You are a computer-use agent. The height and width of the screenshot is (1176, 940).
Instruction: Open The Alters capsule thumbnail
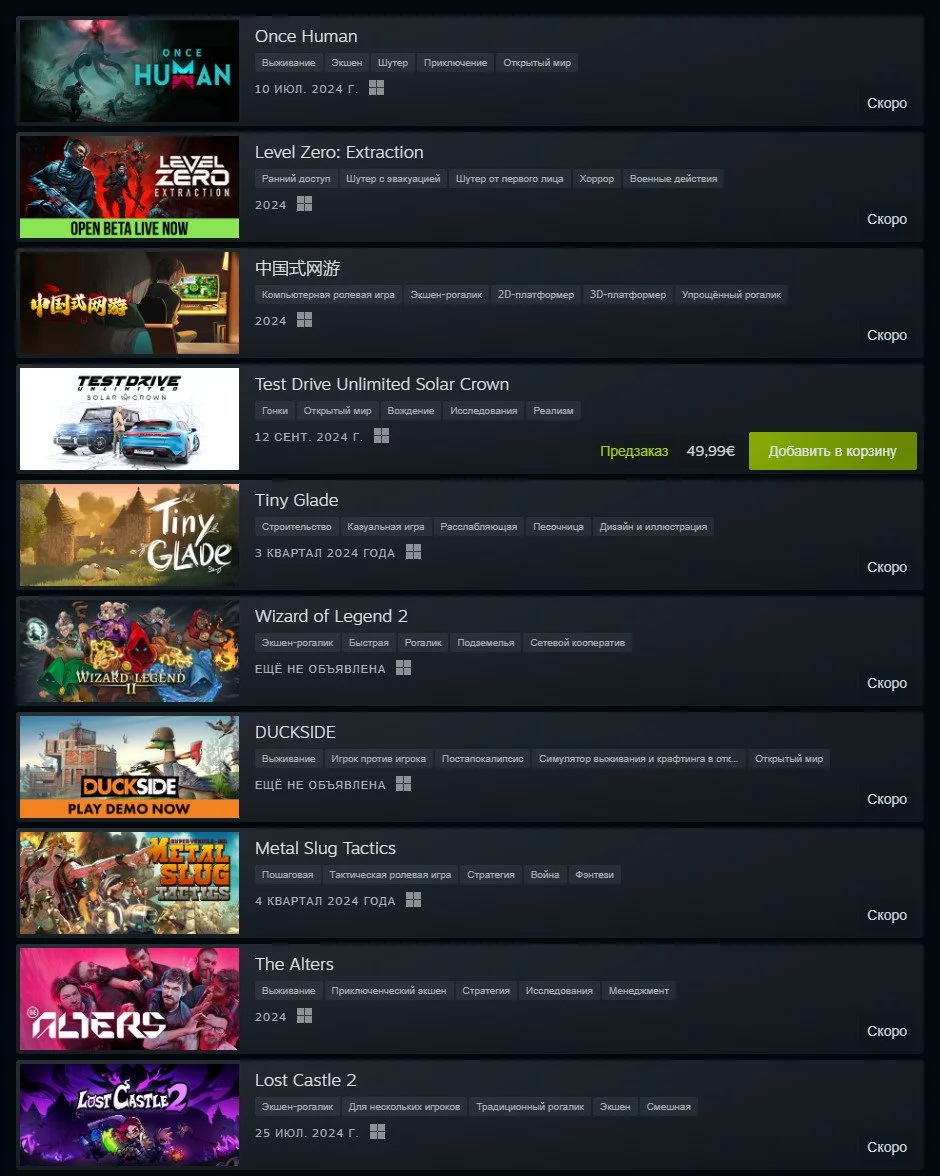pyautogui.click(x=129, y=999)
